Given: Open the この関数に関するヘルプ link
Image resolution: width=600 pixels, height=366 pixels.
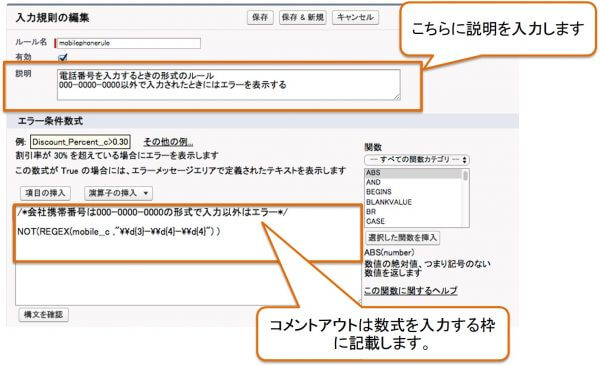Looking at the screenshot, I should pyautogui.click(x=411, y=291).
